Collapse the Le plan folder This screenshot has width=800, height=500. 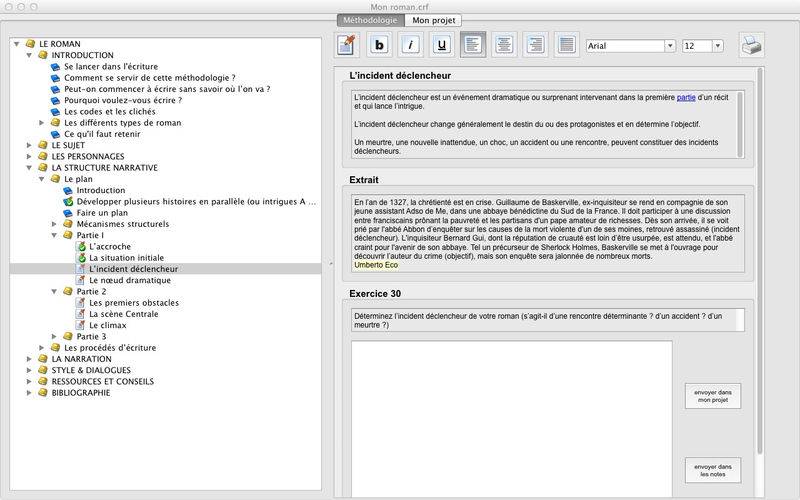click(x=42, y=179)
